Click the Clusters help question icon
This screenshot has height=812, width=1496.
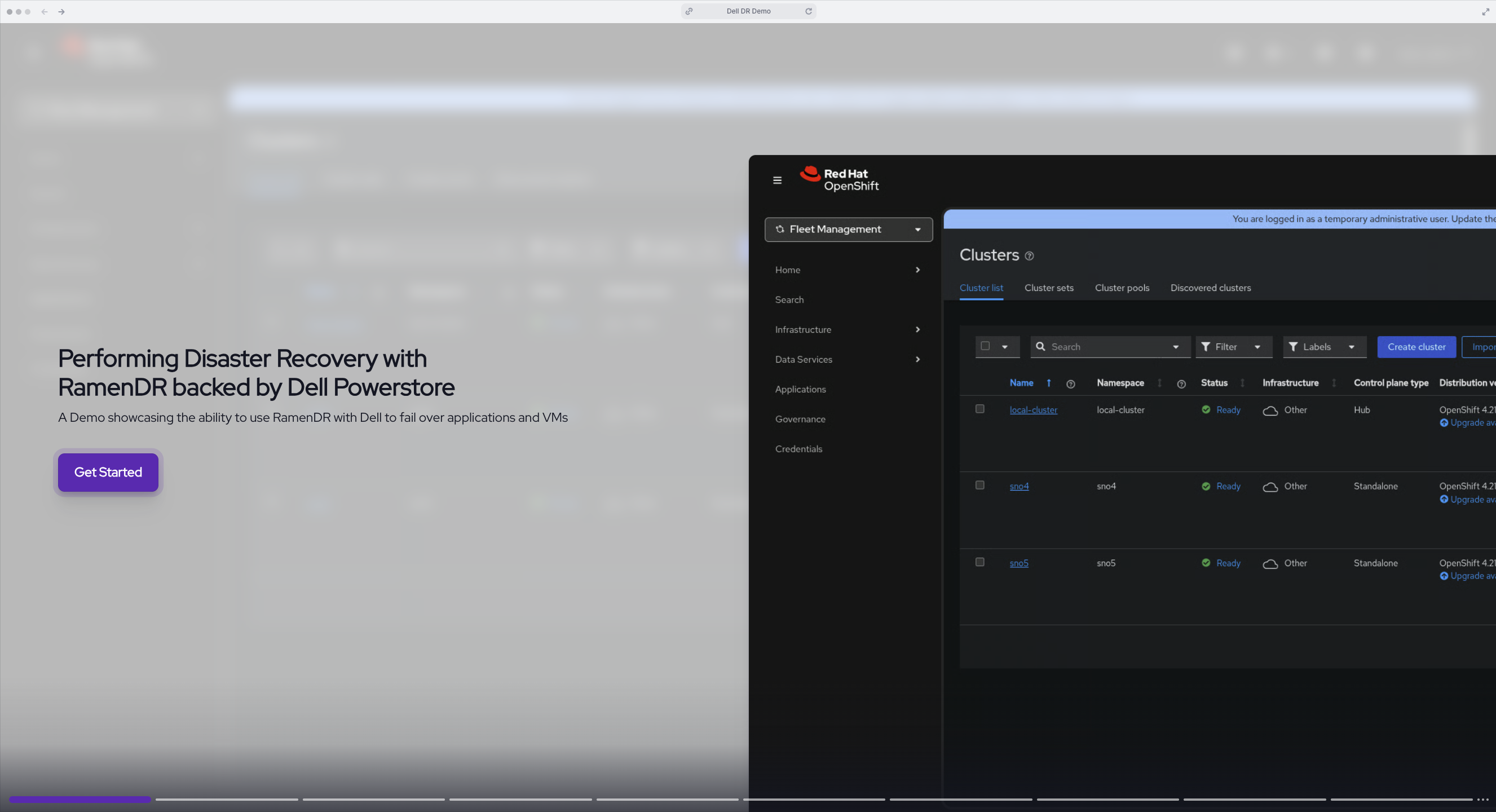point(1029,256)
